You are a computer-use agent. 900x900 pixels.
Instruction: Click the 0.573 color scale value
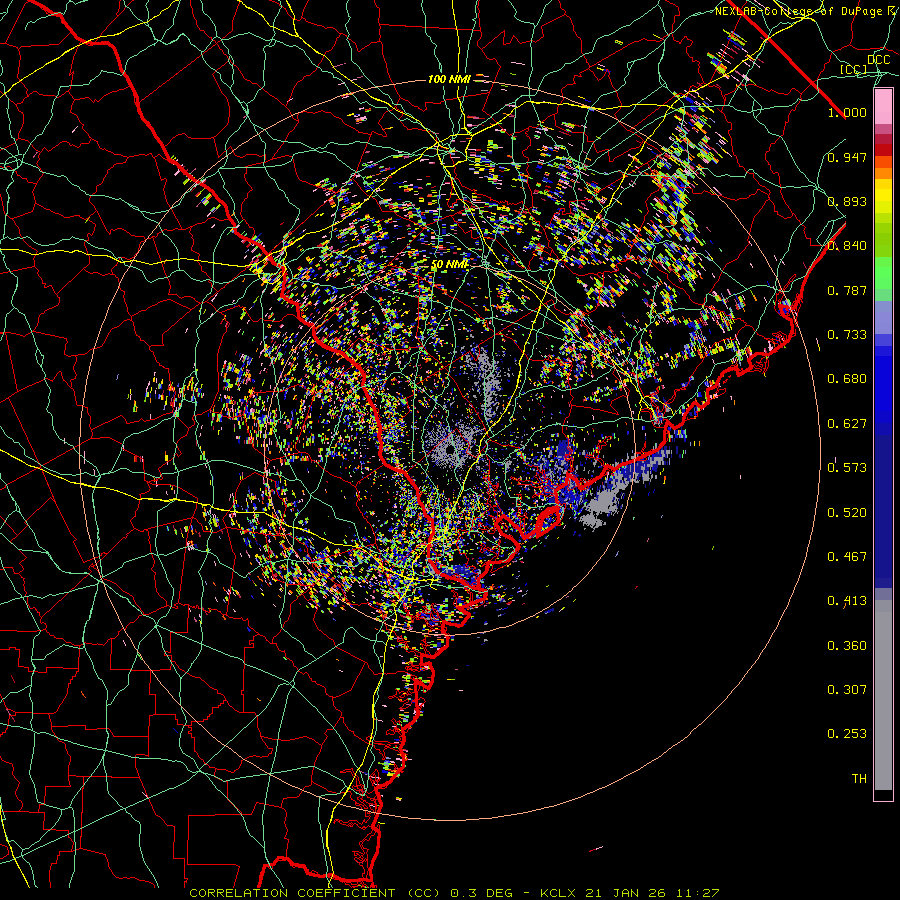pyautogui.click(x=847, y=468)
